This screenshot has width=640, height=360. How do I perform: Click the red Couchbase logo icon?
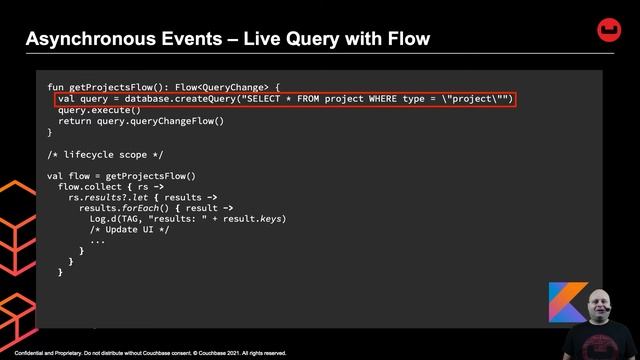coord(609,30)
